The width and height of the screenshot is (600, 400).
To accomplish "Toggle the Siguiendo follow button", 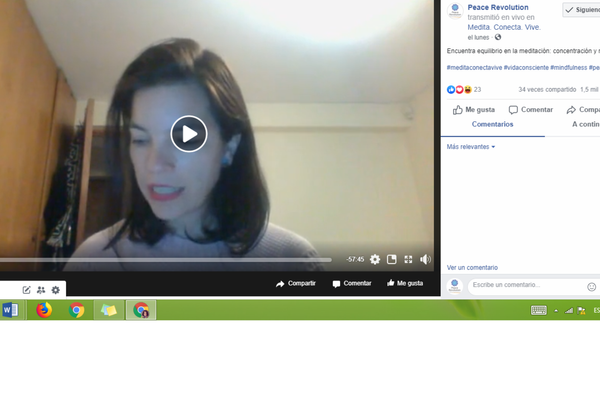I will (582, 10).
